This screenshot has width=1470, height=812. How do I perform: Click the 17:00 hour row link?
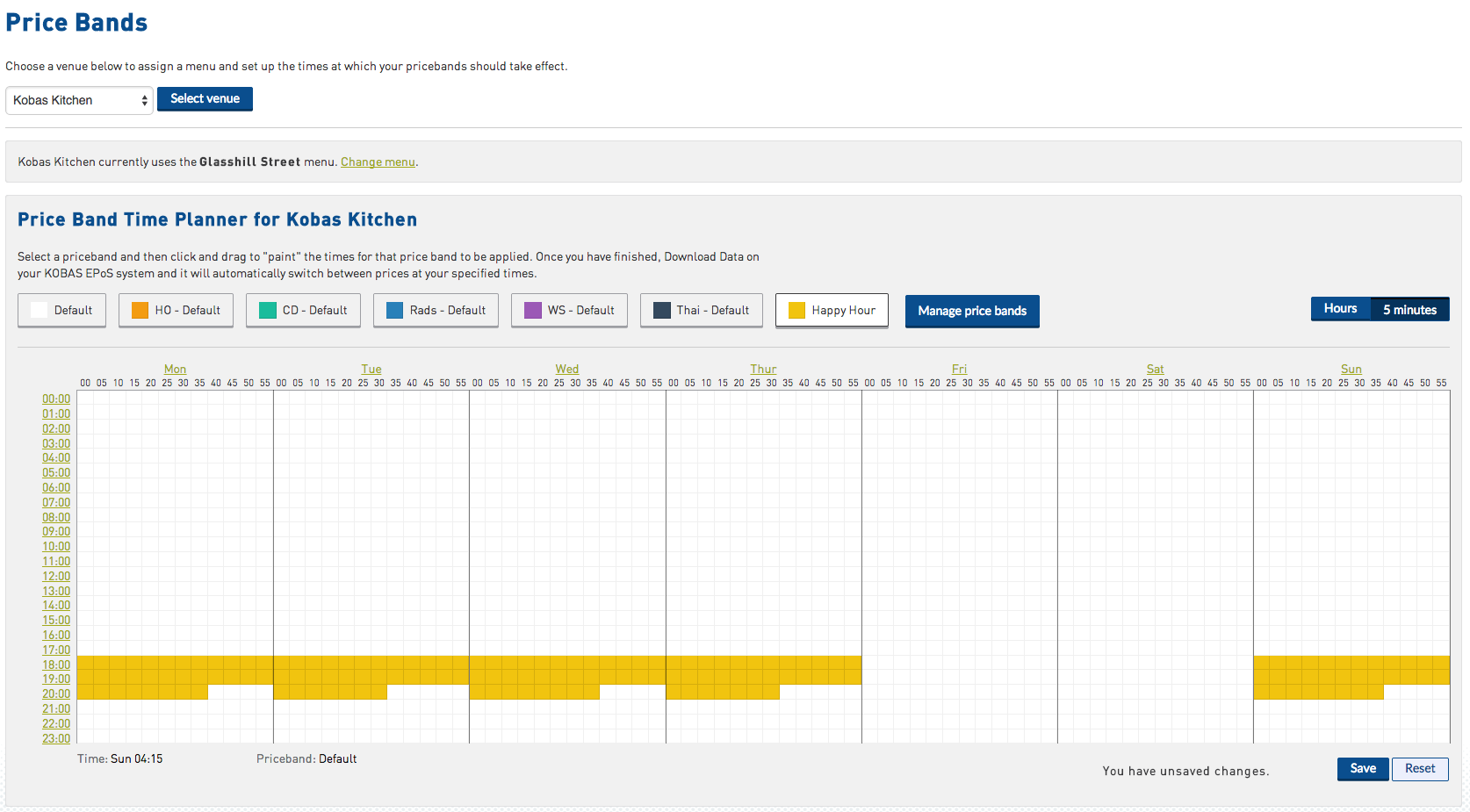pyautogui.click(x=56, y=650)
